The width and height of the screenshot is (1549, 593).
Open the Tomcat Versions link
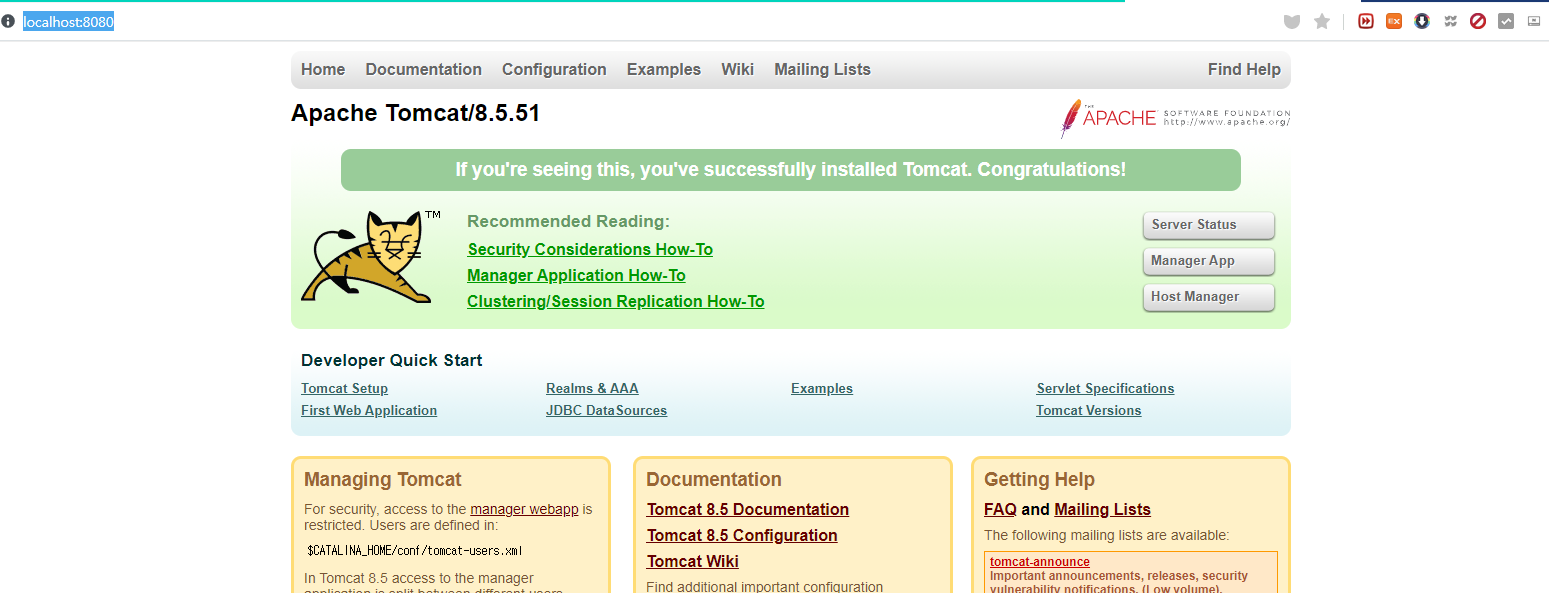(x=1088, y=411)
